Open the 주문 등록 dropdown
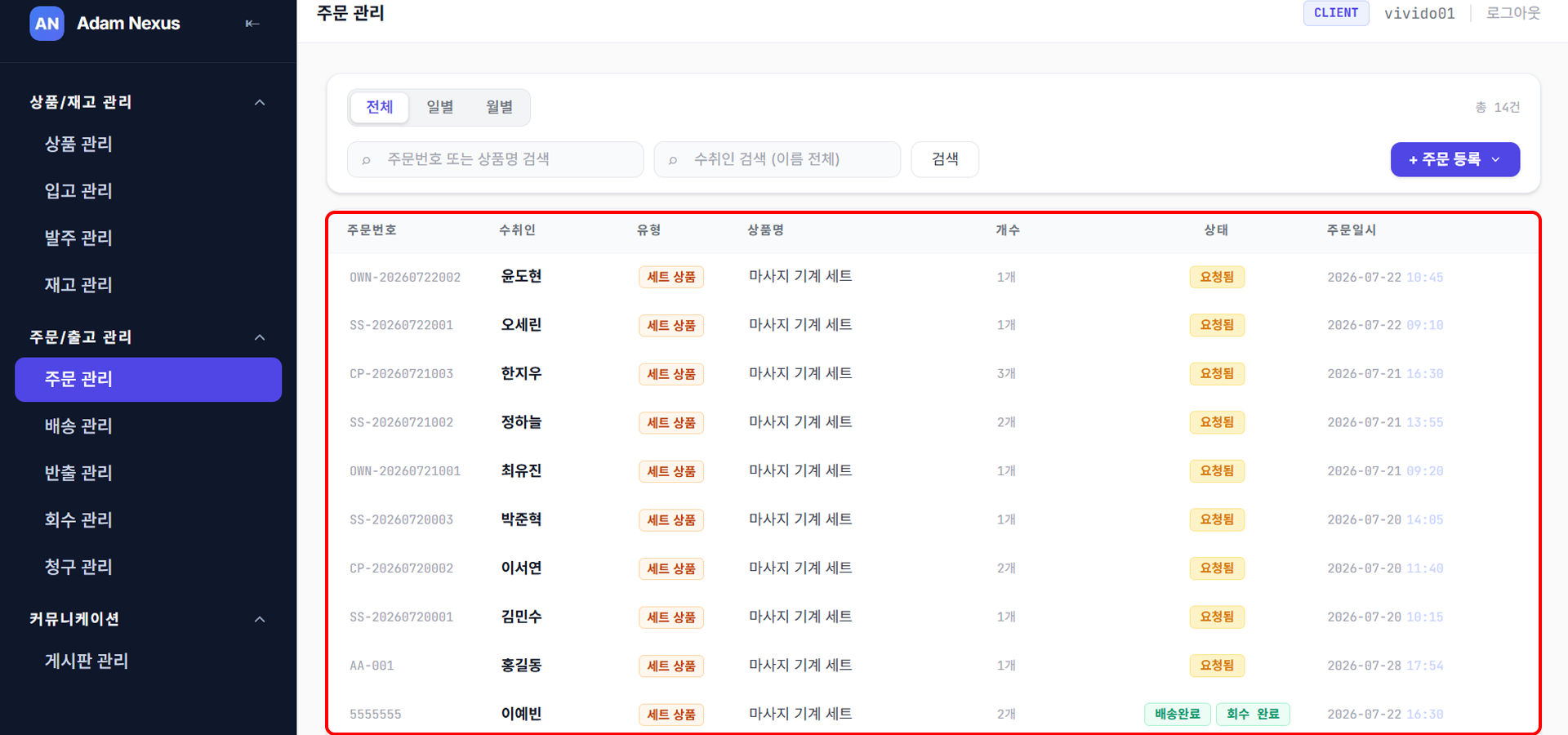 click(1454, 159)
